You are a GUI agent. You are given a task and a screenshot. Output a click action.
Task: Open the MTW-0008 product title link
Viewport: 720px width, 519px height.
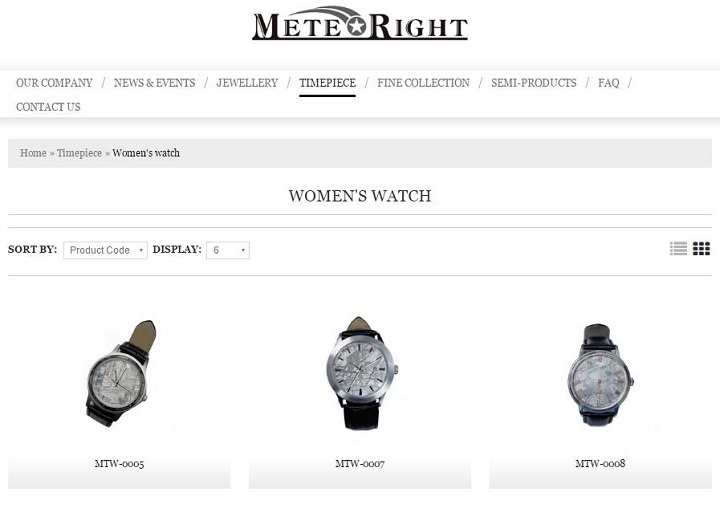601,464
